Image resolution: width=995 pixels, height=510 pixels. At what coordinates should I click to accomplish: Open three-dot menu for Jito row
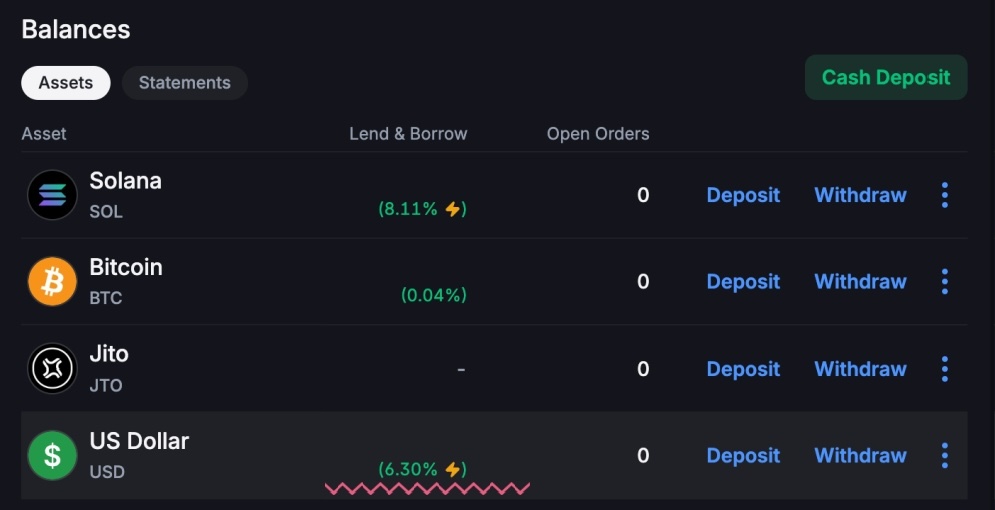945,369
